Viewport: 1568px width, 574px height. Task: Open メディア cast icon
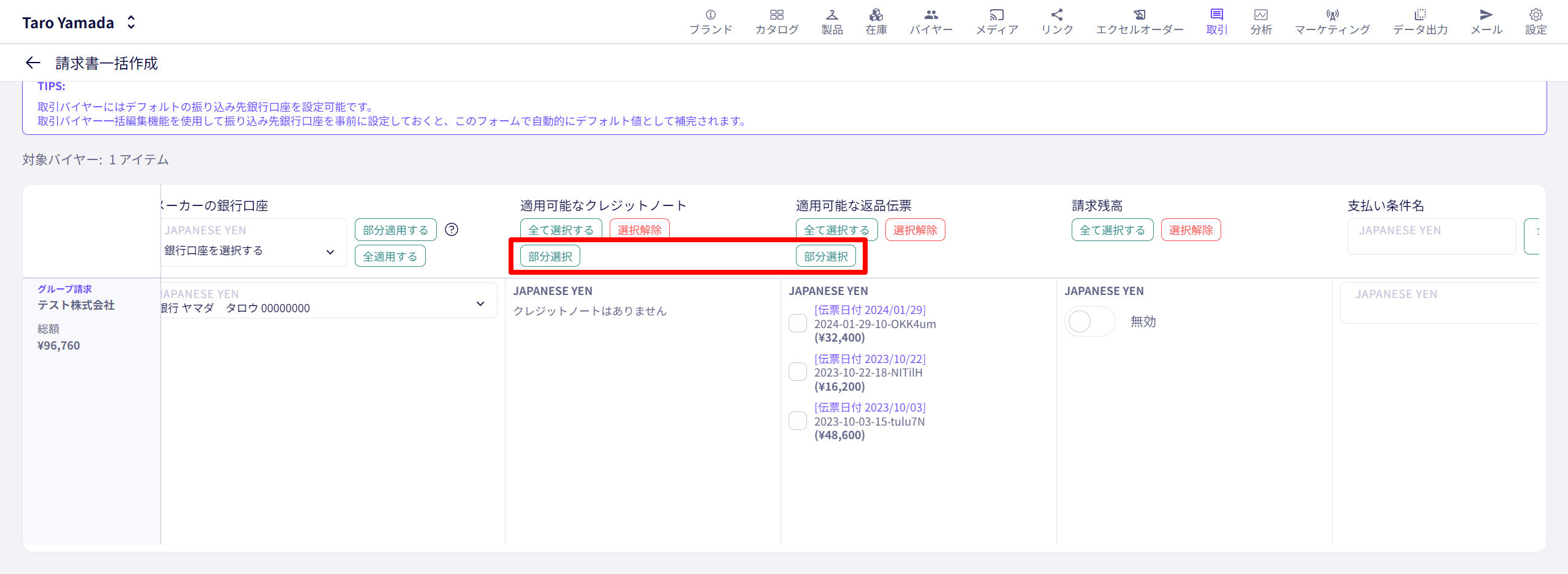tap(996, 15)
